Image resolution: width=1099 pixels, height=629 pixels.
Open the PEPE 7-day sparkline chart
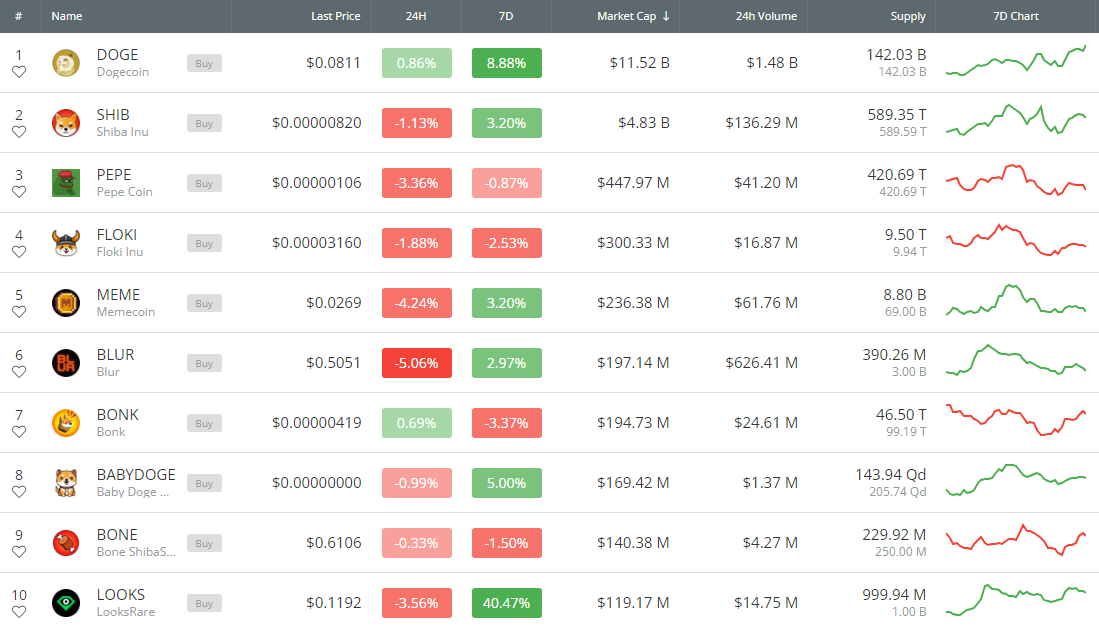1016,180
